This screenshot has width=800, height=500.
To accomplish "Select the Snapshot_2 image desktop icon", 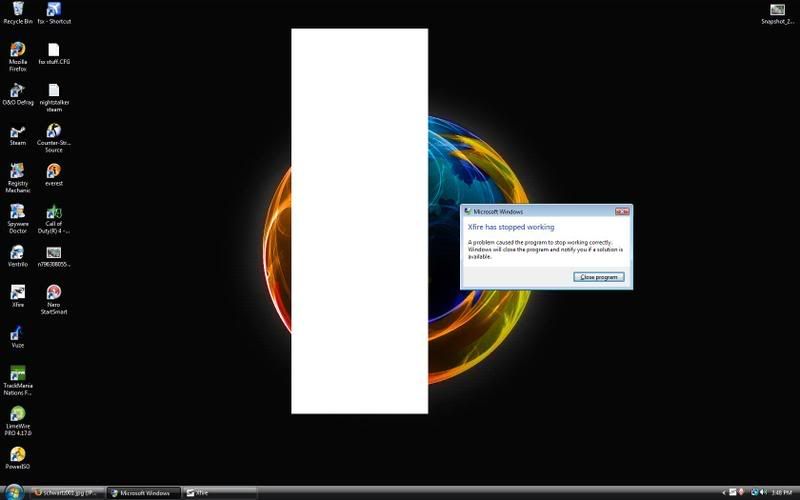I will click(x=777, y=14).
